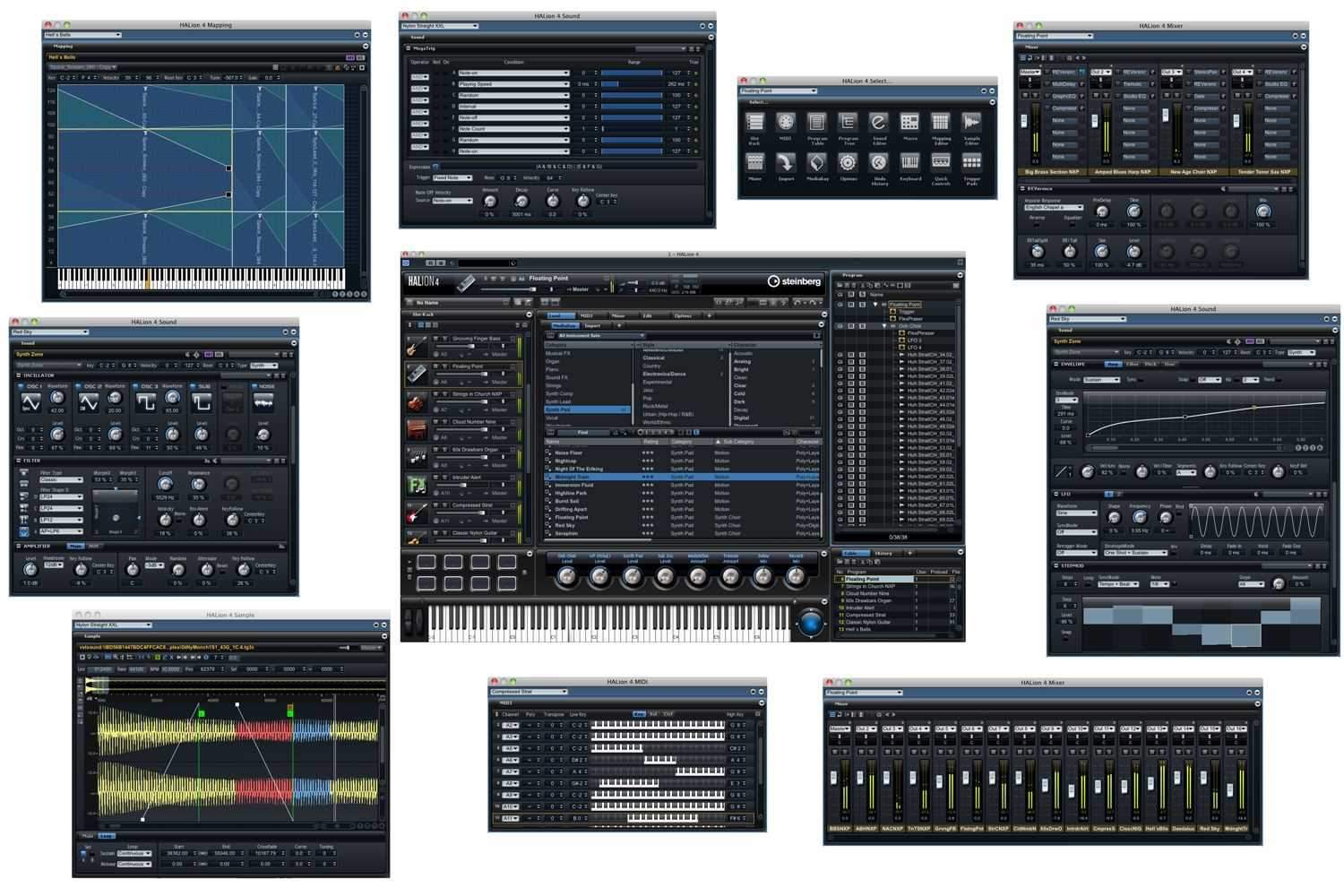Click the envelope curve in Sound envelope editor
This screenshot has height=896, width=1344.
pyautogui.click(x=1205, y=417)
